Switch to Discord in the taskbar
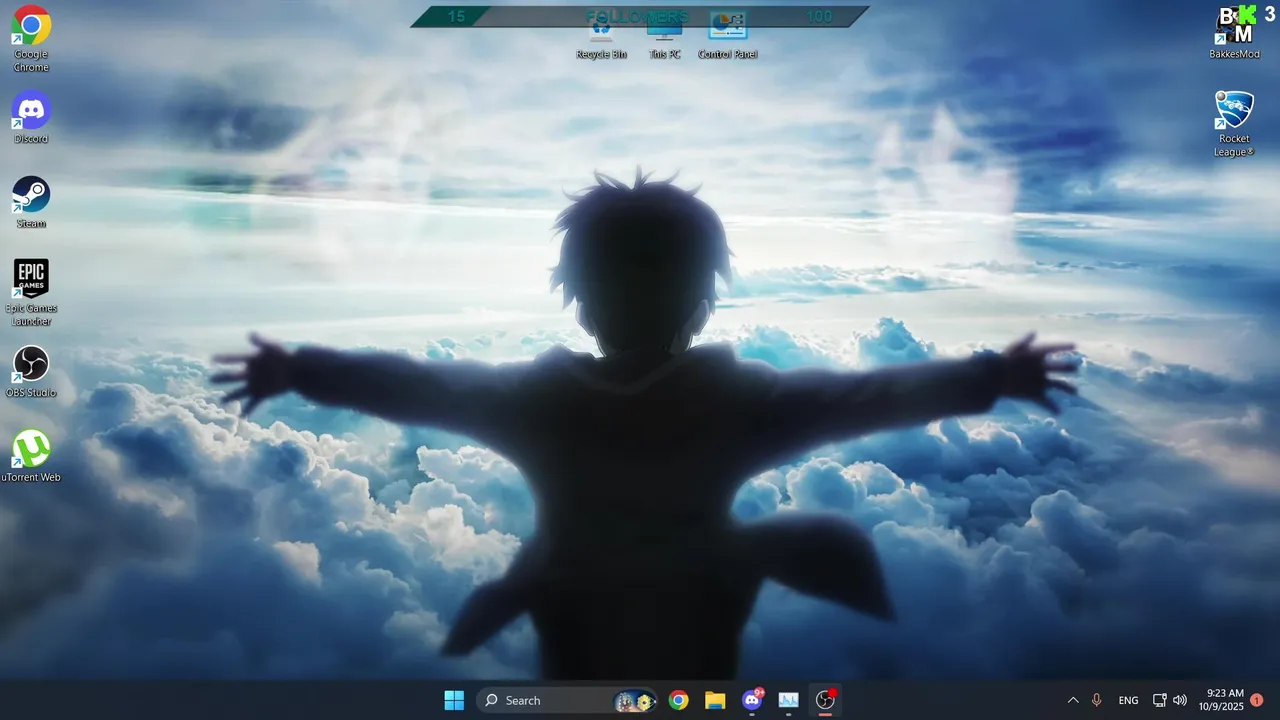 [x=752, y=700]
